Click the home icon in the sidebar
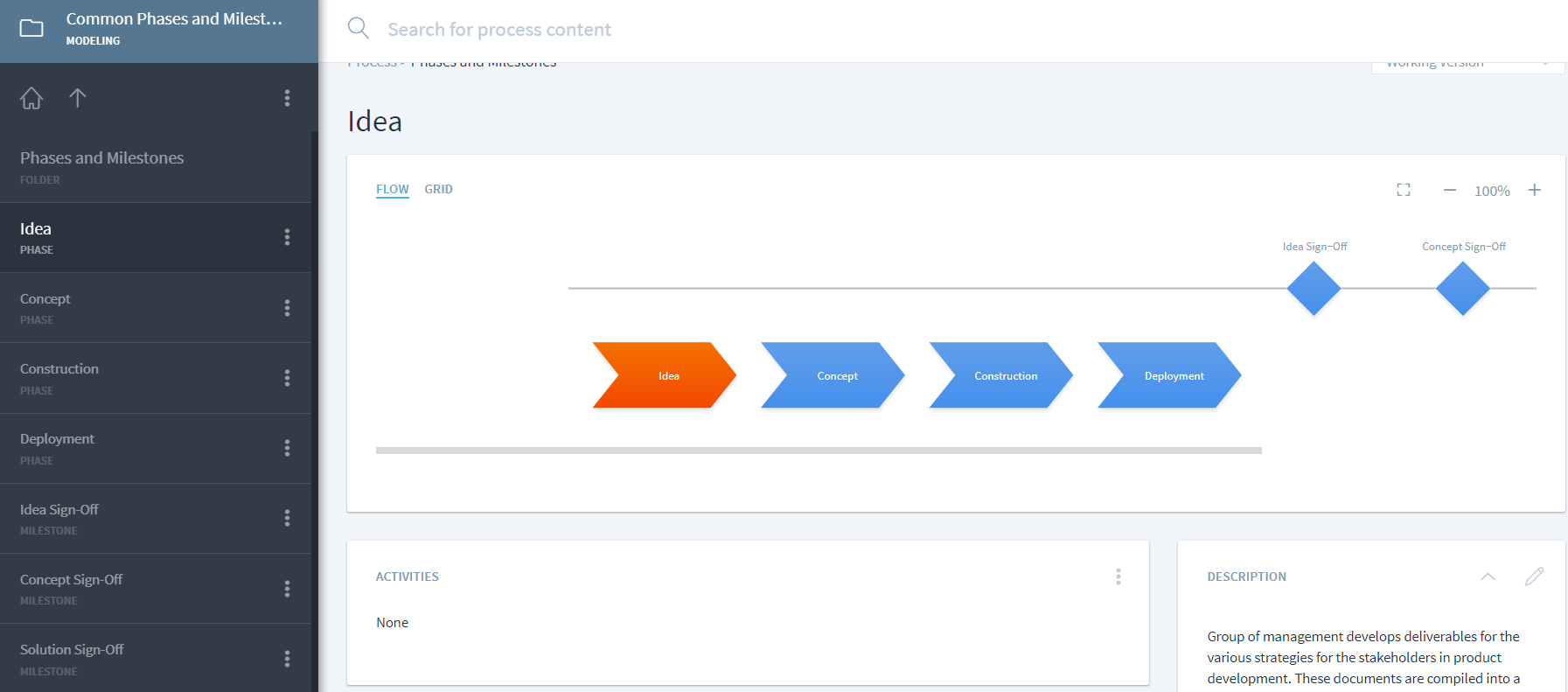The width and height of the screenshot is (1568, 692). point(31,97)
